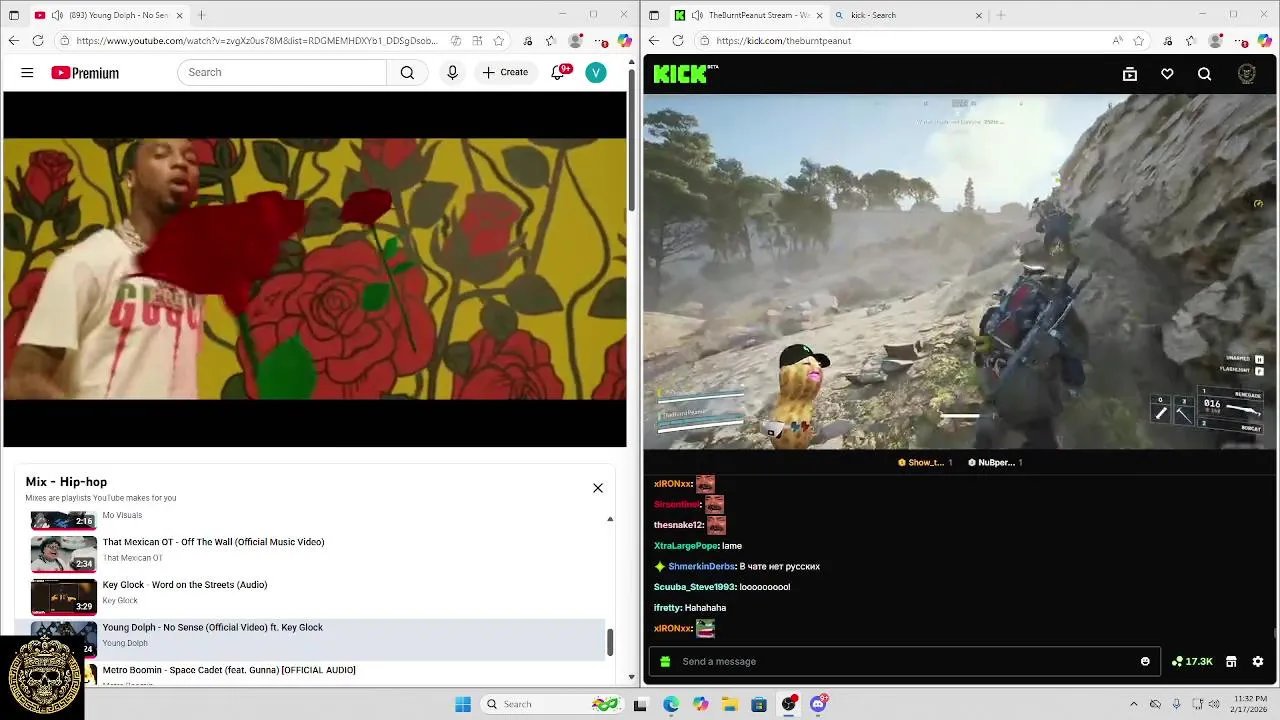
Task: Start YouTube voice search with the microphone
Action: click(452, 72)
